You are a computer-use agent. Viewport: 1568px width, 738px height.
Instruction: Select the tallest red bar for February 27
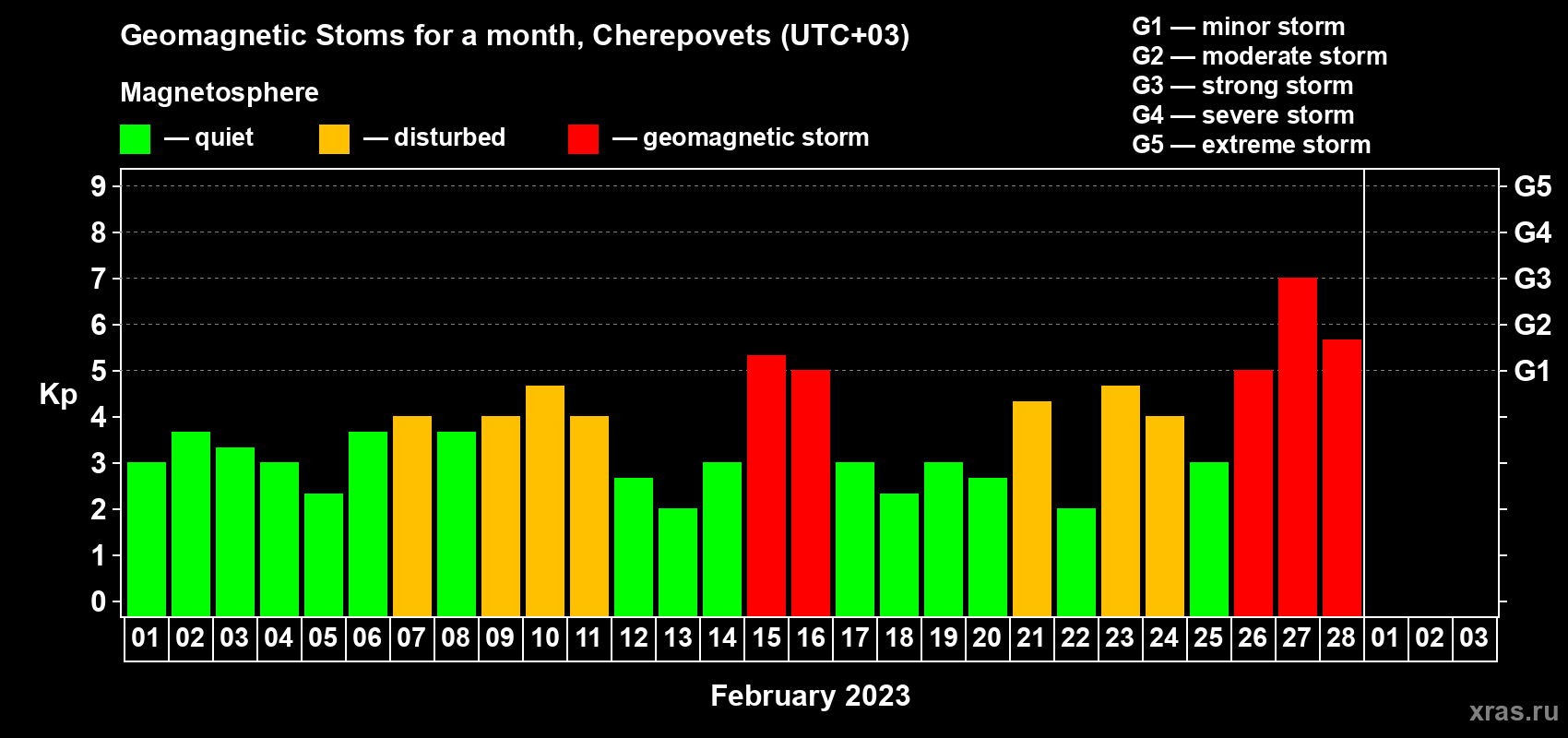[x=1297, y=447]
